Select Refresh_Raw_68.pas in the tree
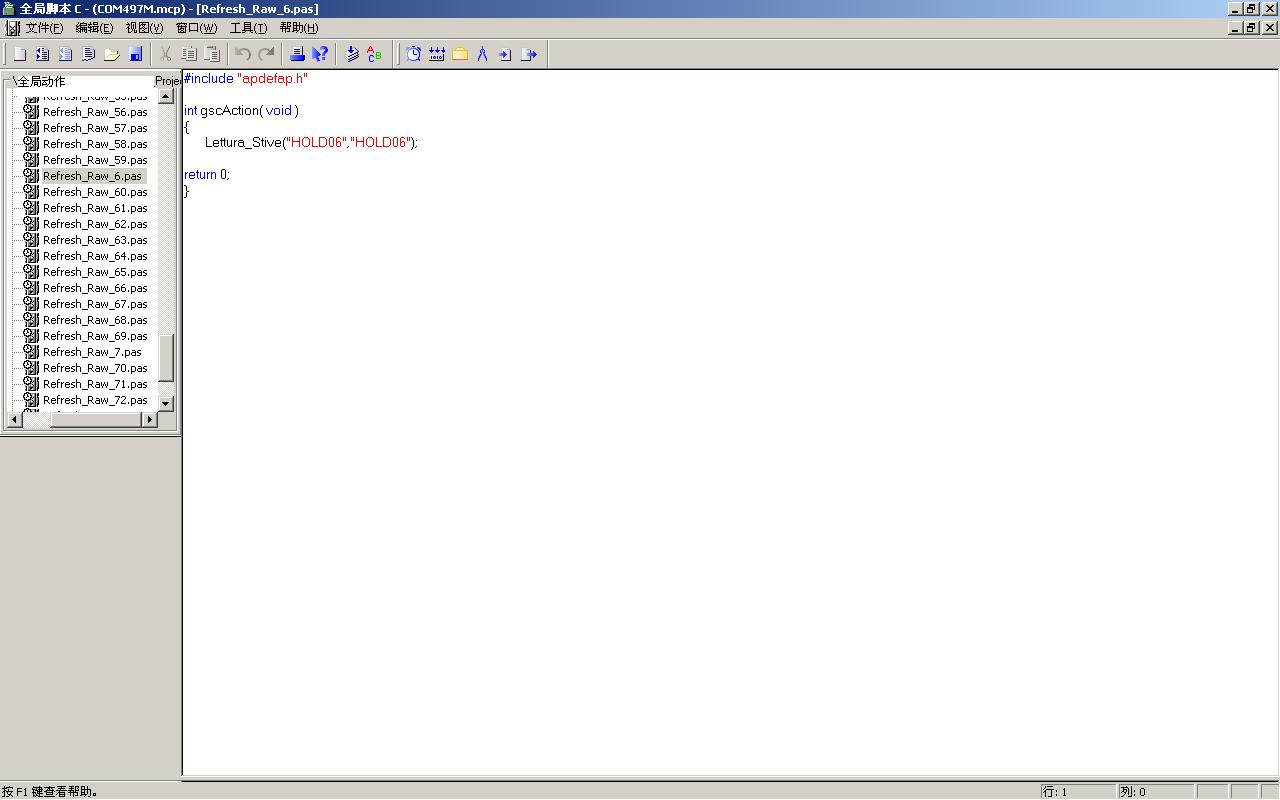This screenshot has width=1280, height=800. tap(95, 320)
